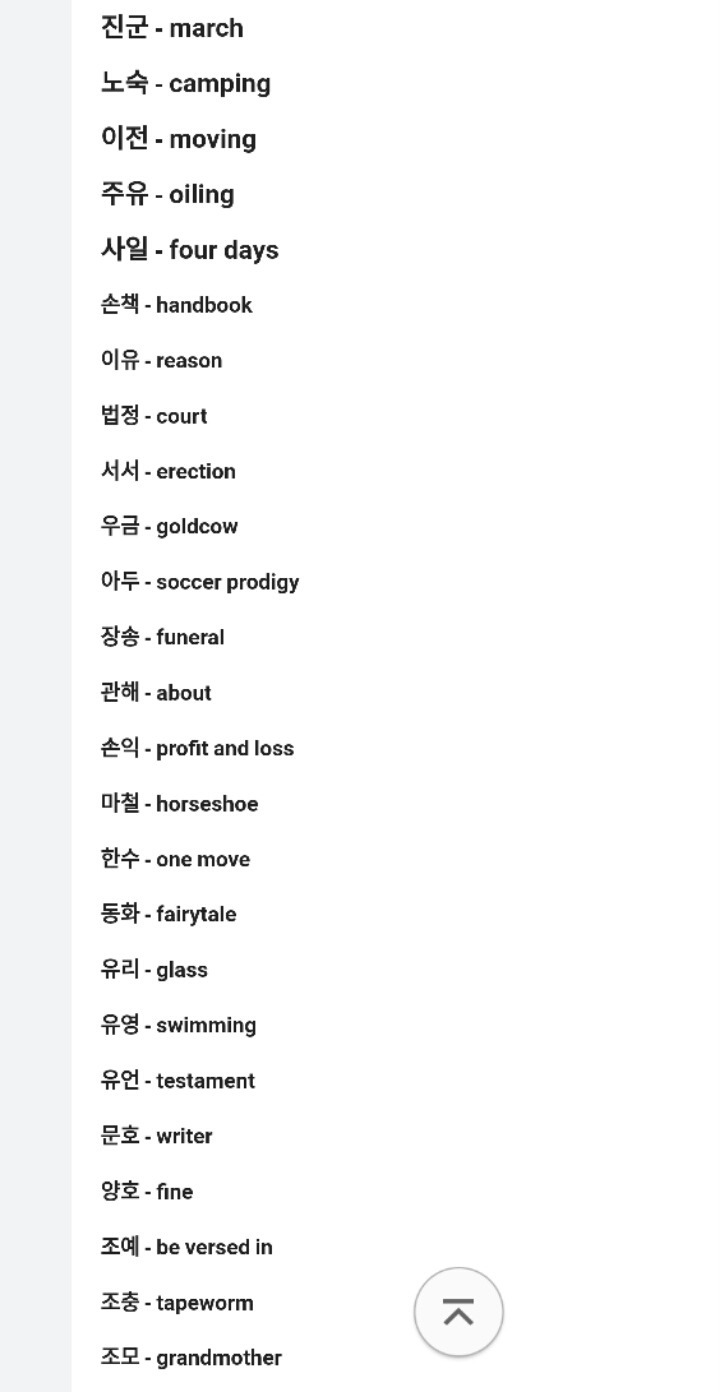
Task: Tap the scroll-to-top arrow button
Action: coord(458,1312)
